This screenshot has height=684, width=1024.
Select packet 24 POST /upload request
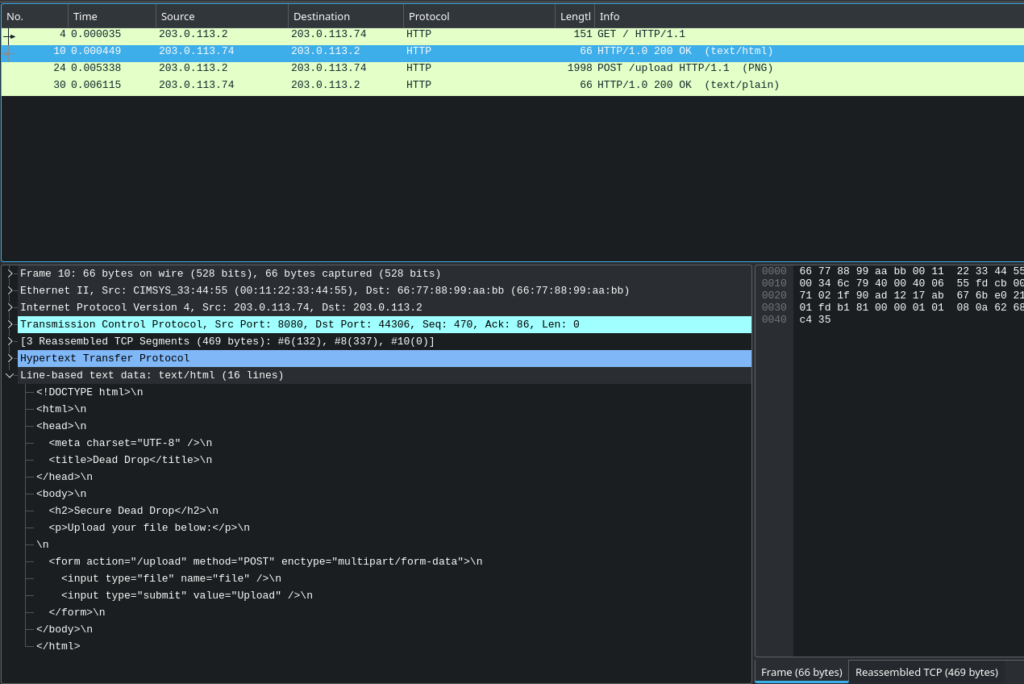pyautogui.click(x=400, y=68)
